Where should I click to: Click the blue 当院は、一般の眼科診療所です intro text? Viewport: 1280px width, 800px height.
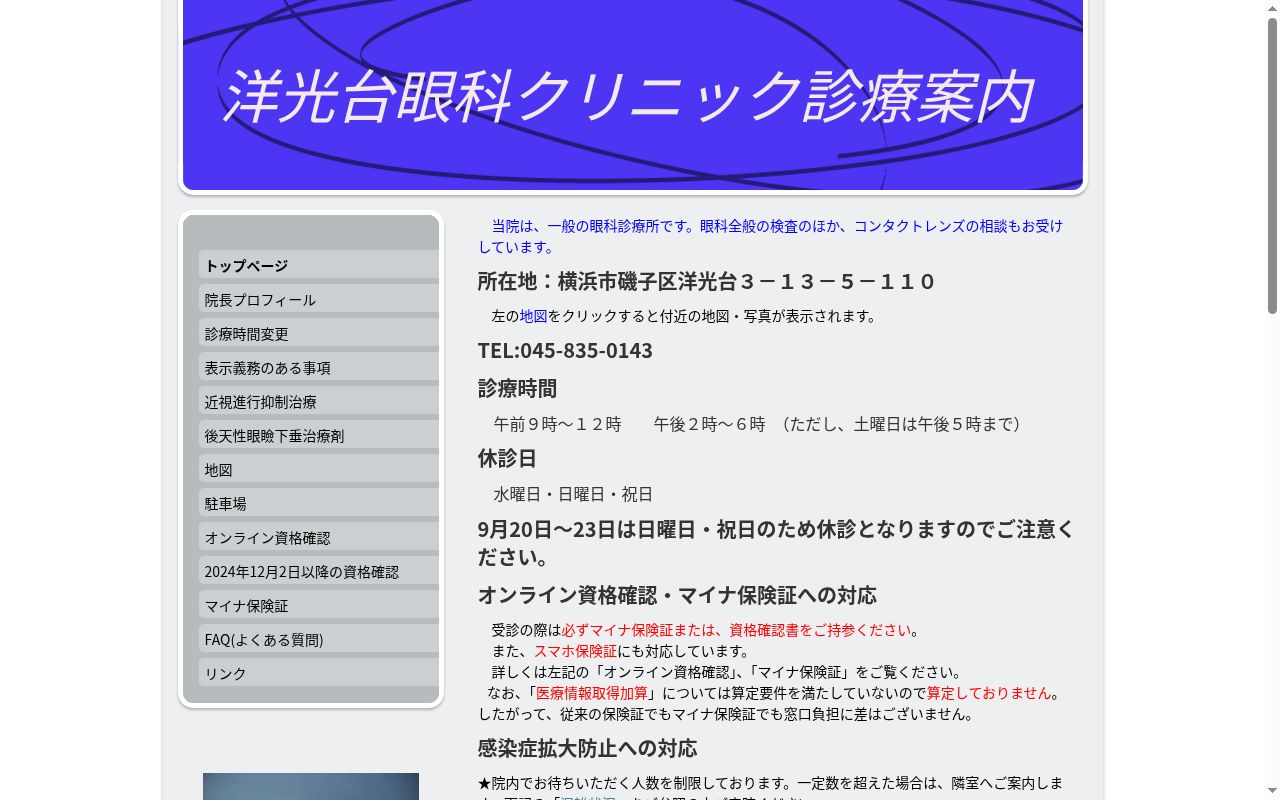point(770,236)
